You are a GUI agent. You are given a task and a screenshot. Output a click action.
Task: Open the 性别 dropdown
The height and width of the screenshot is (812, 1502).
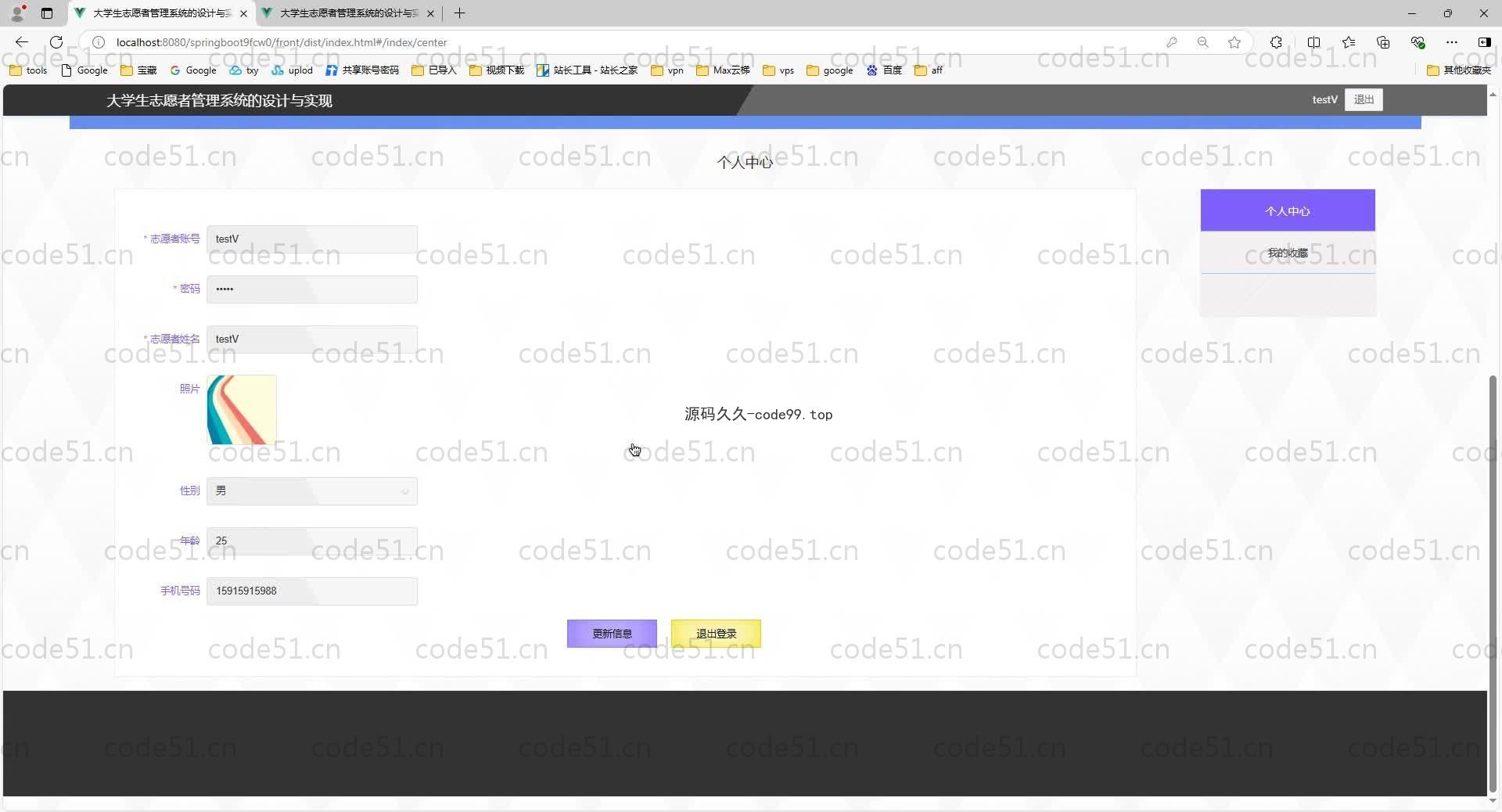tap(311, 491)
